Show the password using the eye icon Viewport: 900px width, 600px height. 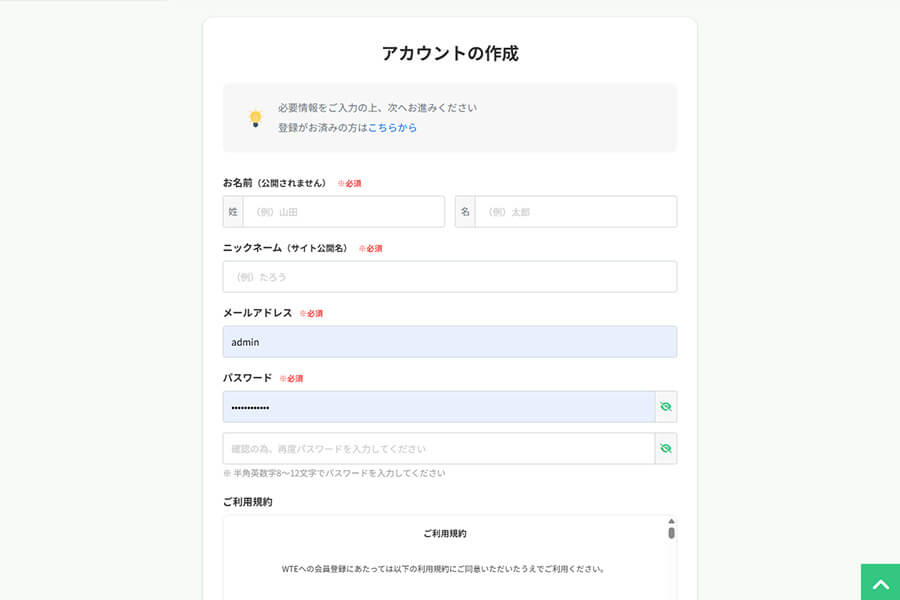click(x=665, y=406)
